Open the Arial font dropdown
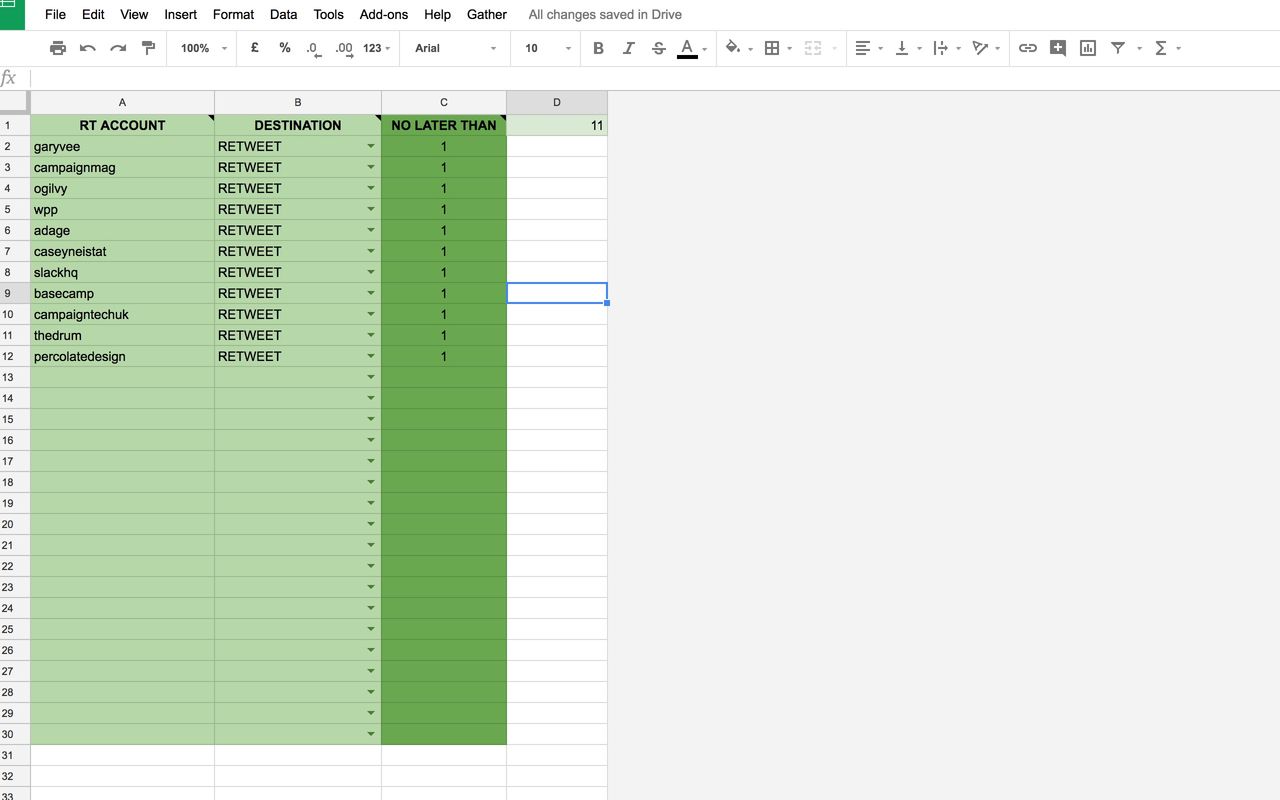The width and height of the screenshot is (1280, 800). tap(455, 48)
